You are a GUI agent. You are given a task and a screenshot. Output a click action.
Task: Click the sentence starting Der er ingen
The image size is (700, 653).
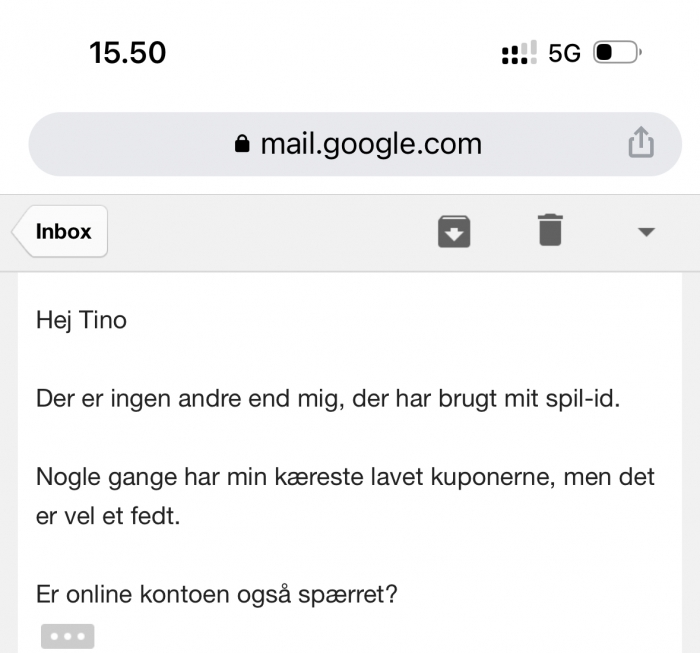(328, 399)
